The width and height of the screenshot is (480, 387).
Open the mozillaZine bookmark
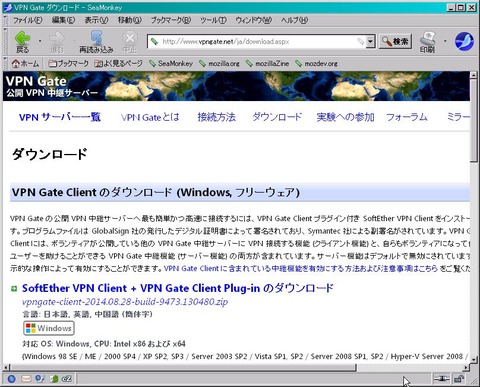[267, 63]
